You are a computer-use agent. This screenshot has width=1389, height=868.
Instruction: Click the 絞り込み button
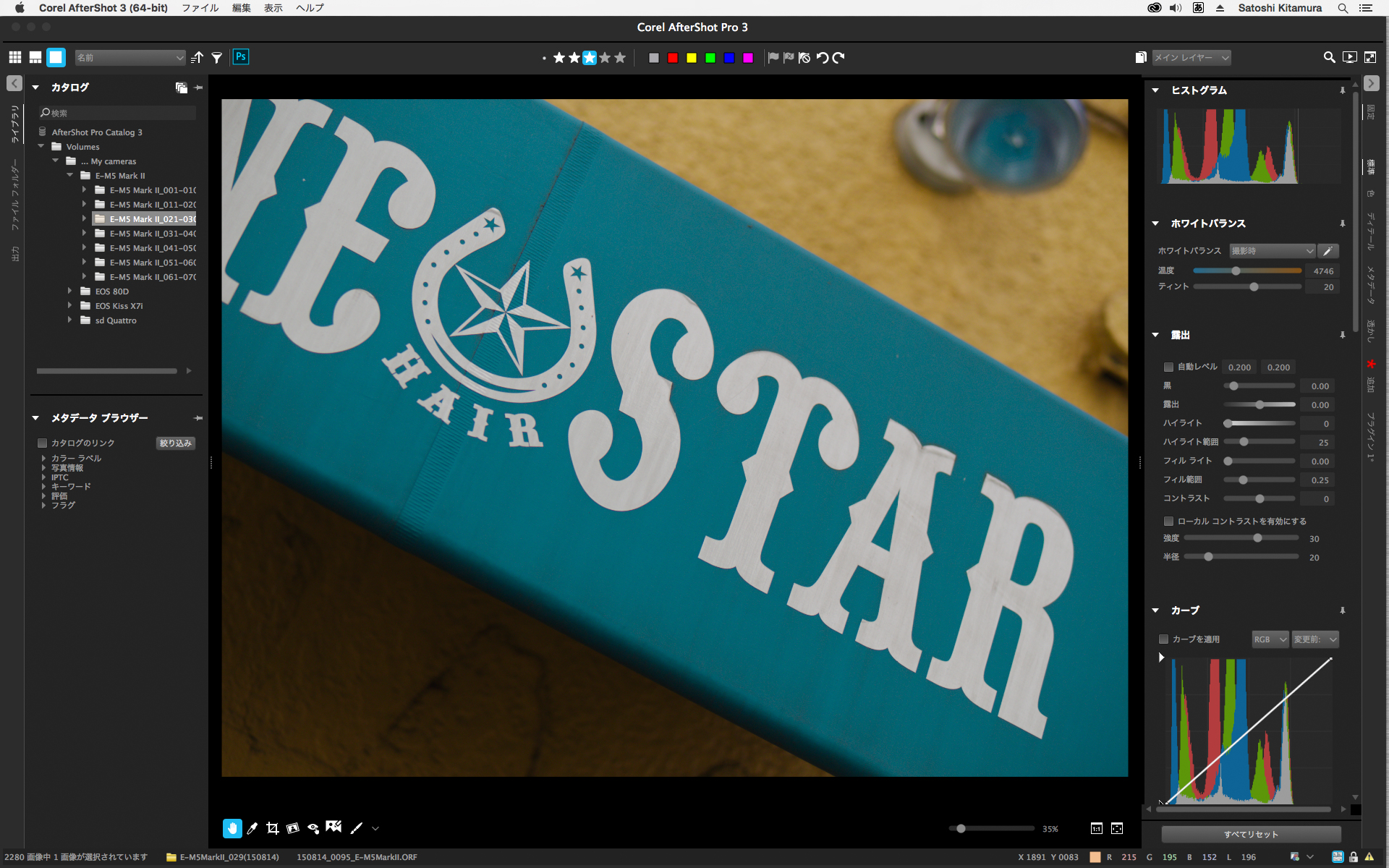176,443
